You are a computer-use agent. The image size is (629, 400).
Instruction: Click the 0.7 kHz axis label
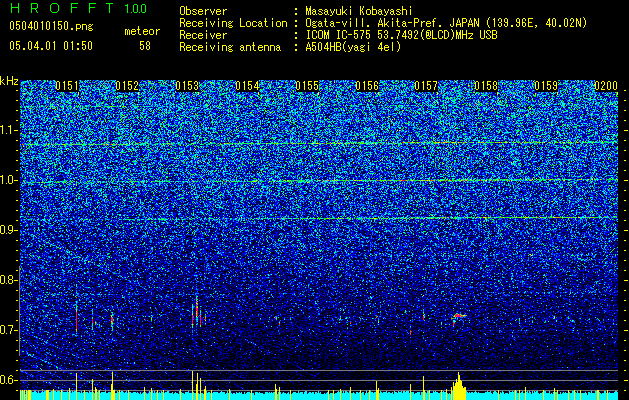[9, 330]
